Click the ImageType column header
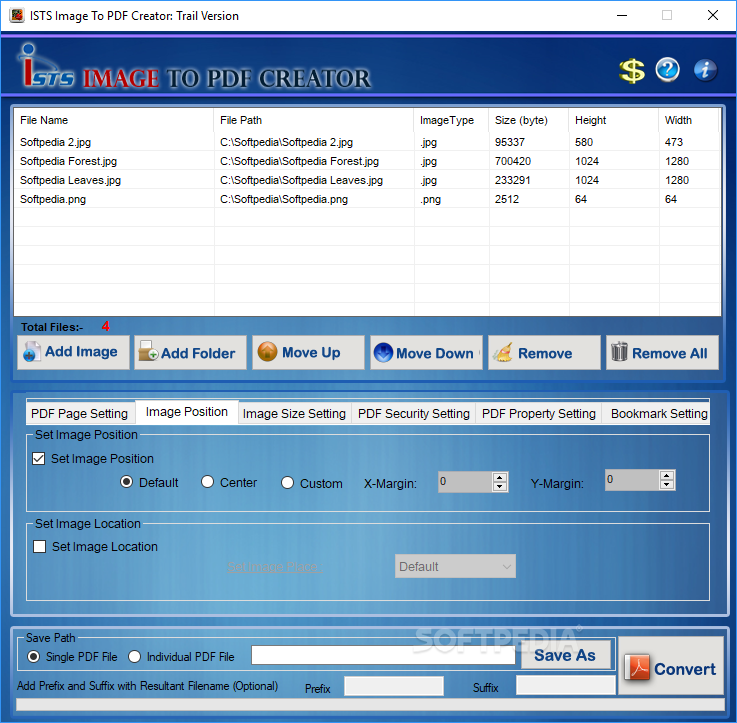 (x=451, y=120)
